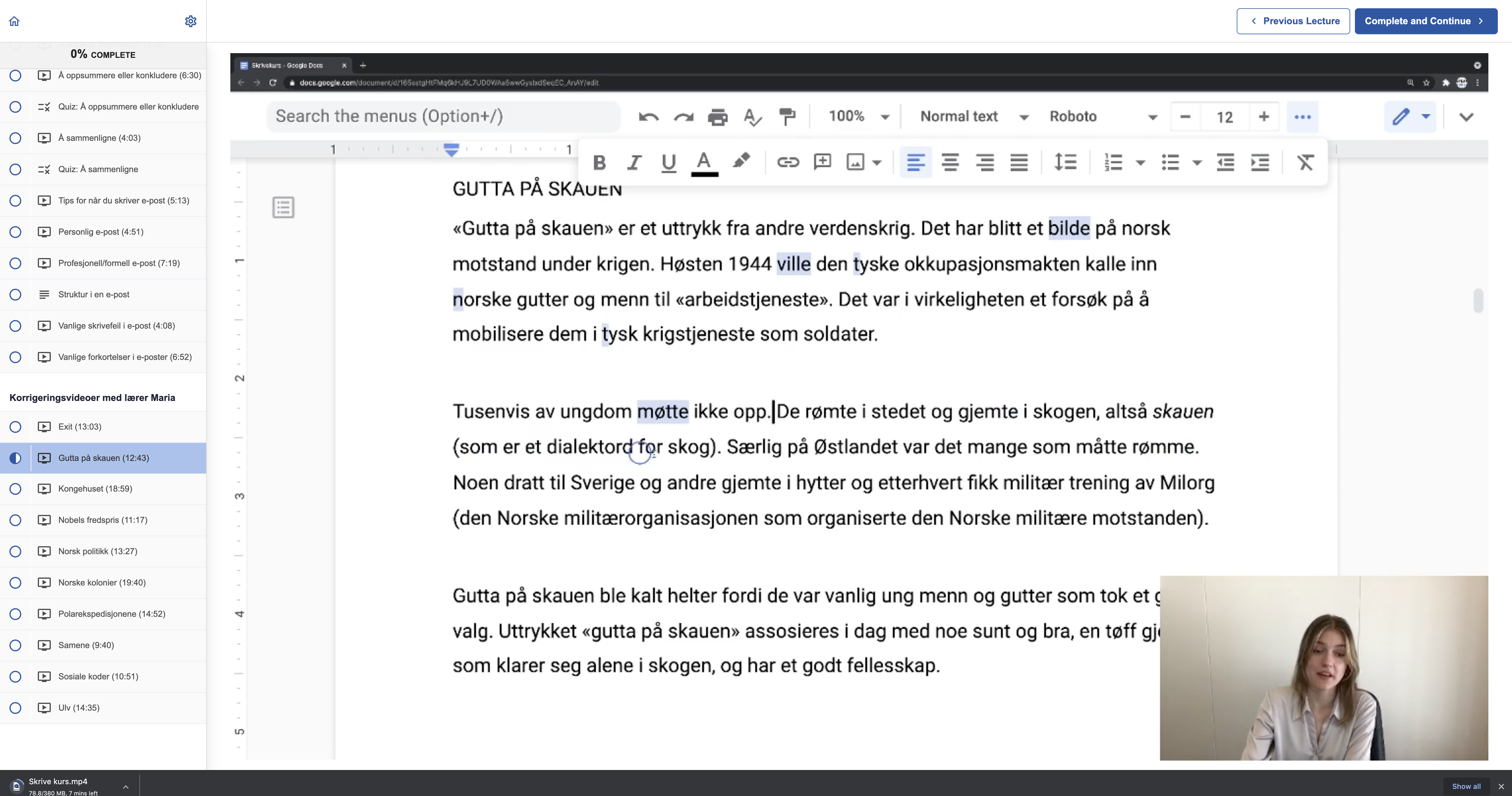Decrease the indent
This screenshot has width=1512, height=796.
pyautogui.click(x=1226, y=163)
